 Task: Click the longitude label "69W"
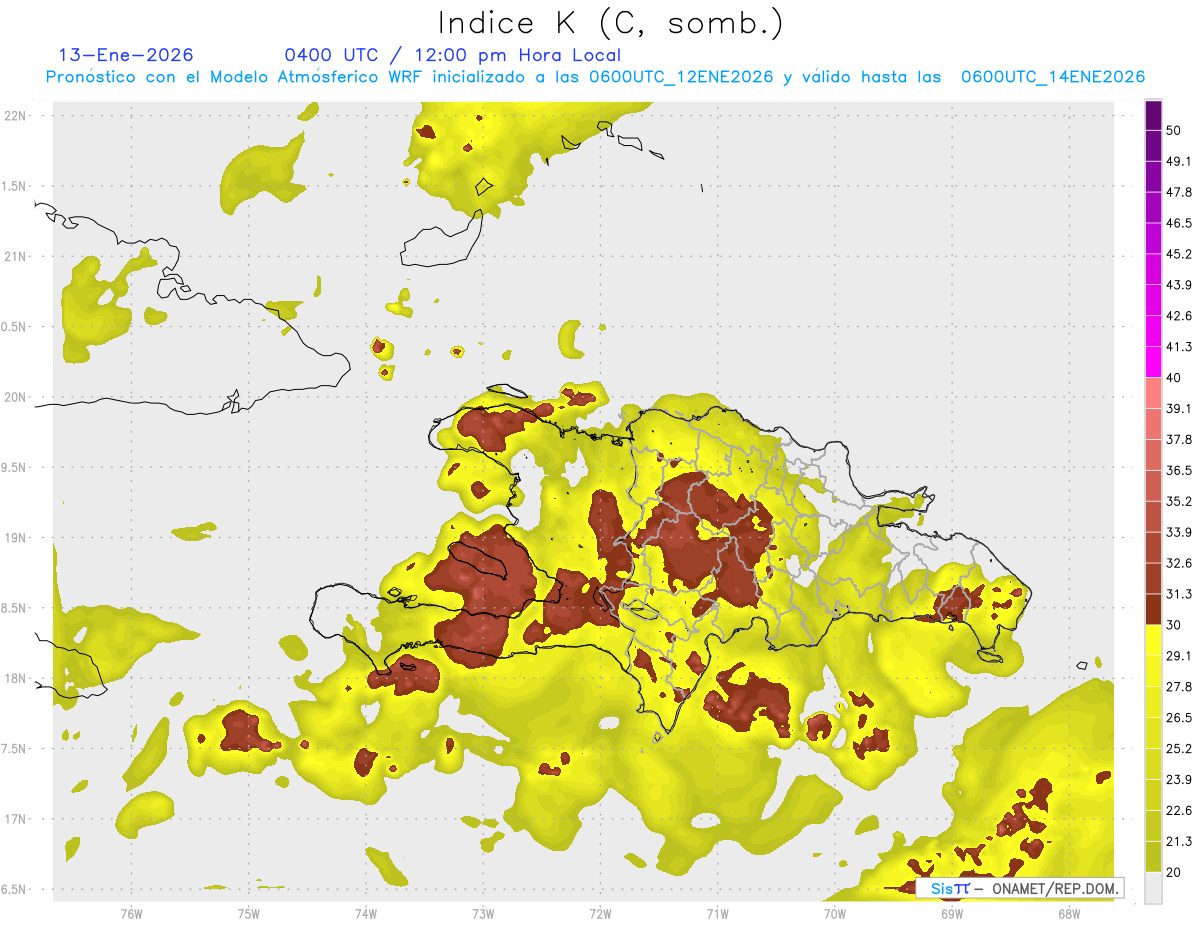(952, 913)
